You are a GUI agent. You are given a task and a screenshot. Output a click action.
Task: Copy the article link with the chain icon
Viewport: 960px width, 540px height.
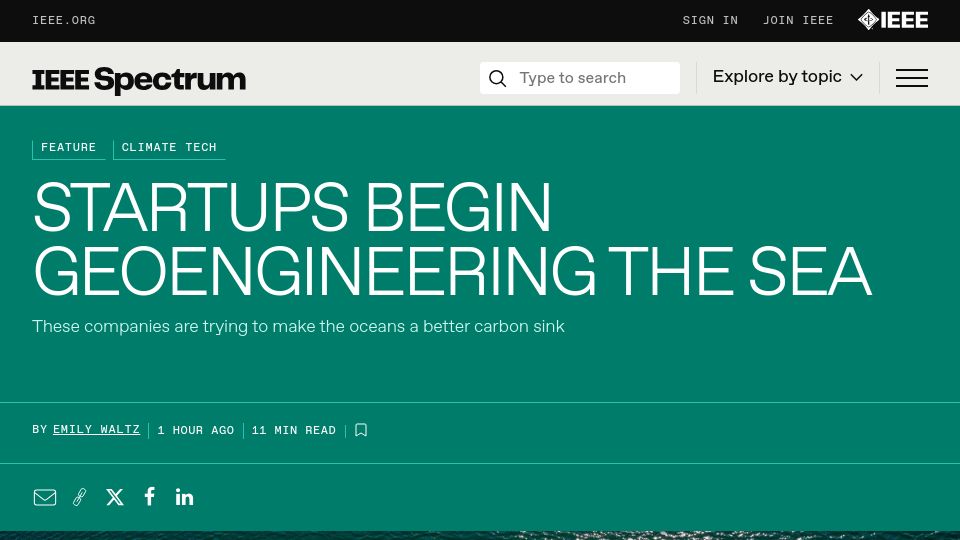click(80, 497)
